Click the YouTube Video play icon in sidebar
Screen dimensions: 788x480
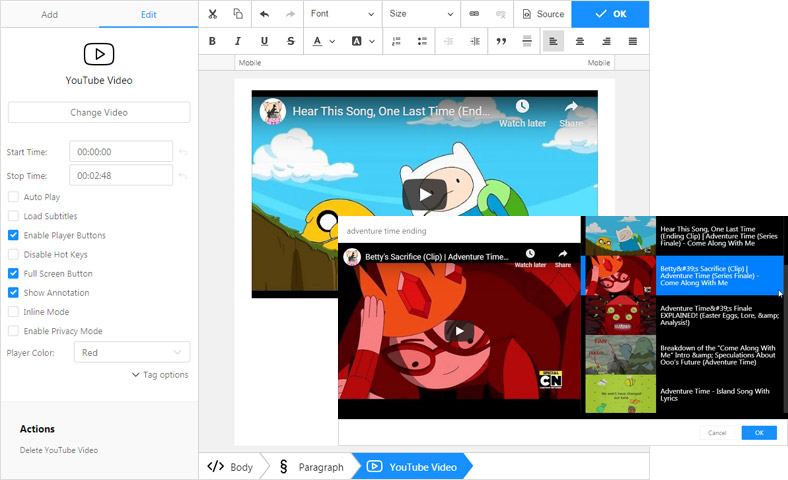coord(99,54)
